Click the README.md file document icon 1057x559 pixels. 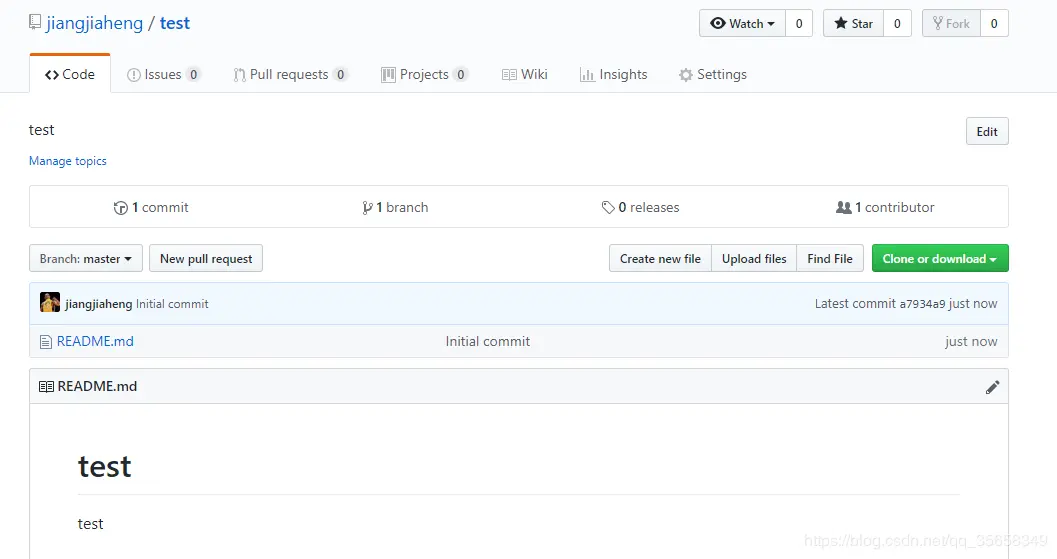click(46, 342)
